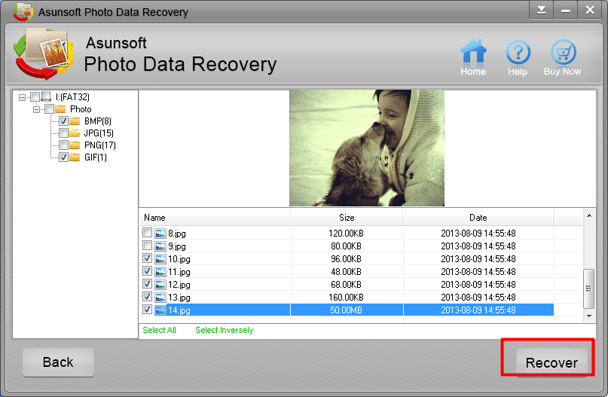Click the image icon of 13.jpg
Viewport: 608px width, 397px height.
[x=160, y=297]
